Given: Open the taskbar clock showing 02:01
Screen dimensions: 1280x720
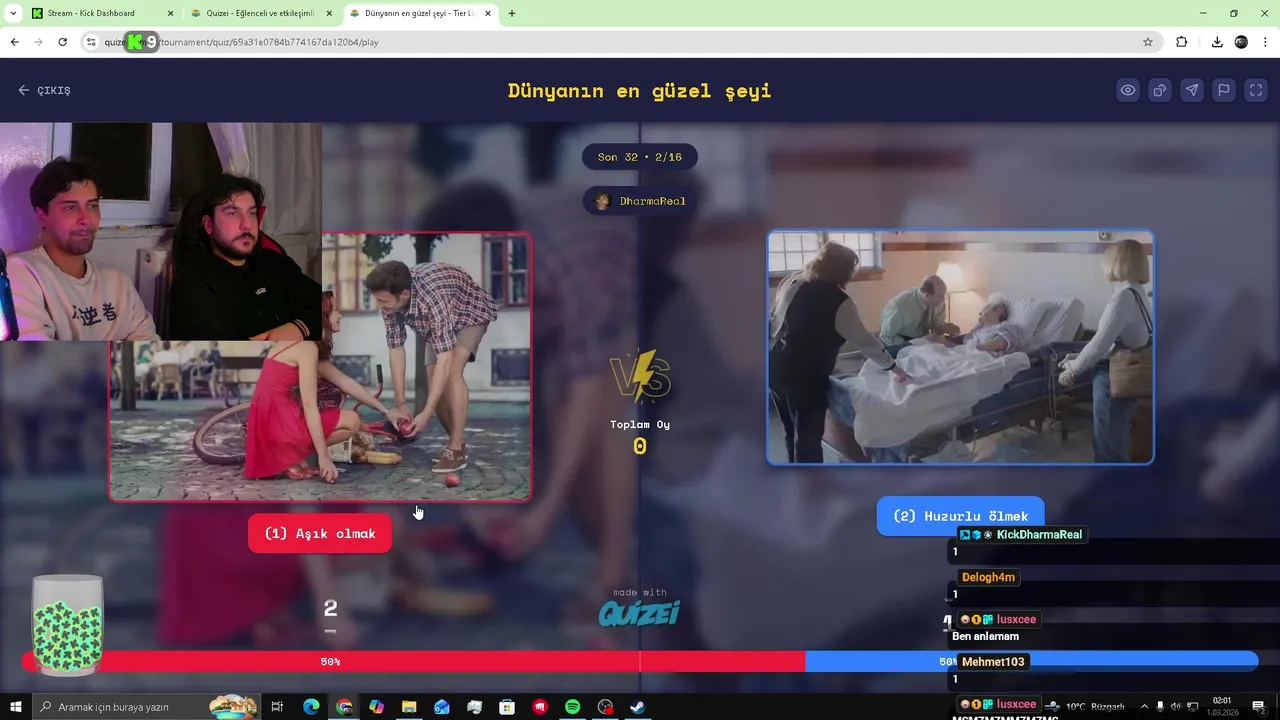Looking at the screenshot, I should click(x=1221, y=707).
